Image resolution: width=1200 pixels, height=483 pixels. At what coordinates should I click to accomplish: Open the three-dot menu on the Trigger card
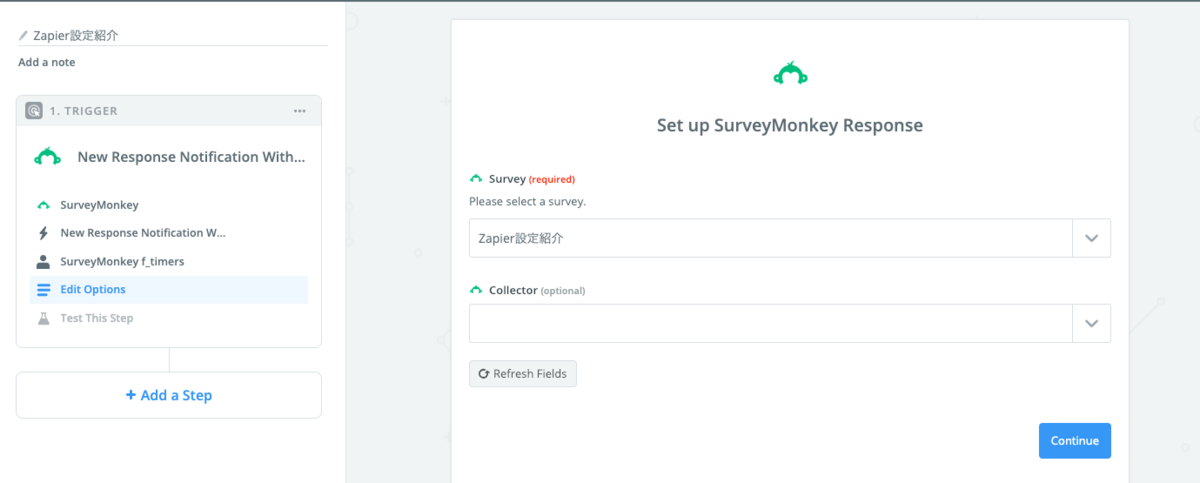300,111
